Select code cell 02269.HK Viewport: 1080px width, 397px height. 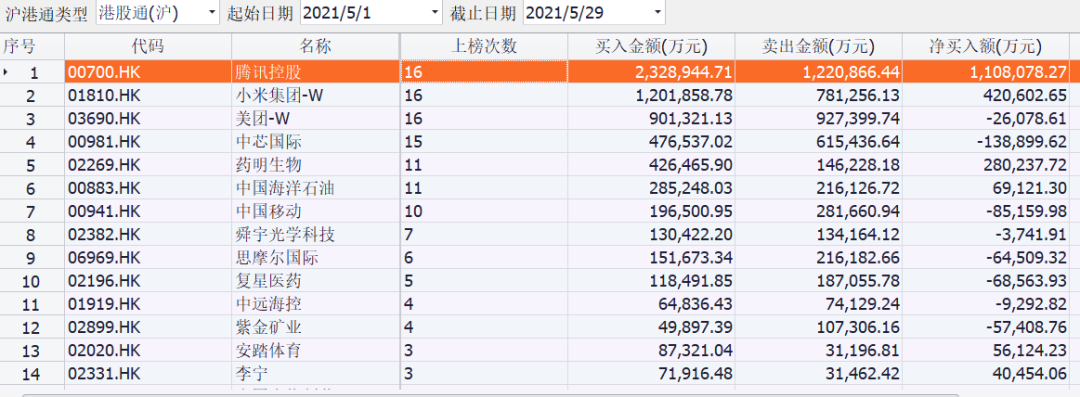point(148,165)
